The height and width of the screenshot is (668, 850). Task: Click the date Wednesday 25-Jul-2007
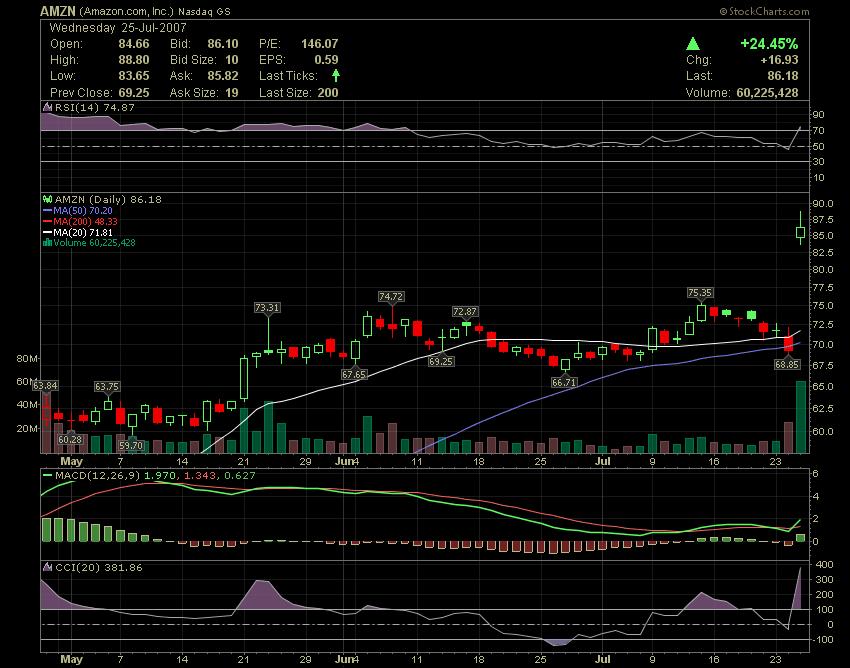pyautogui.click(x=118, y=28)
